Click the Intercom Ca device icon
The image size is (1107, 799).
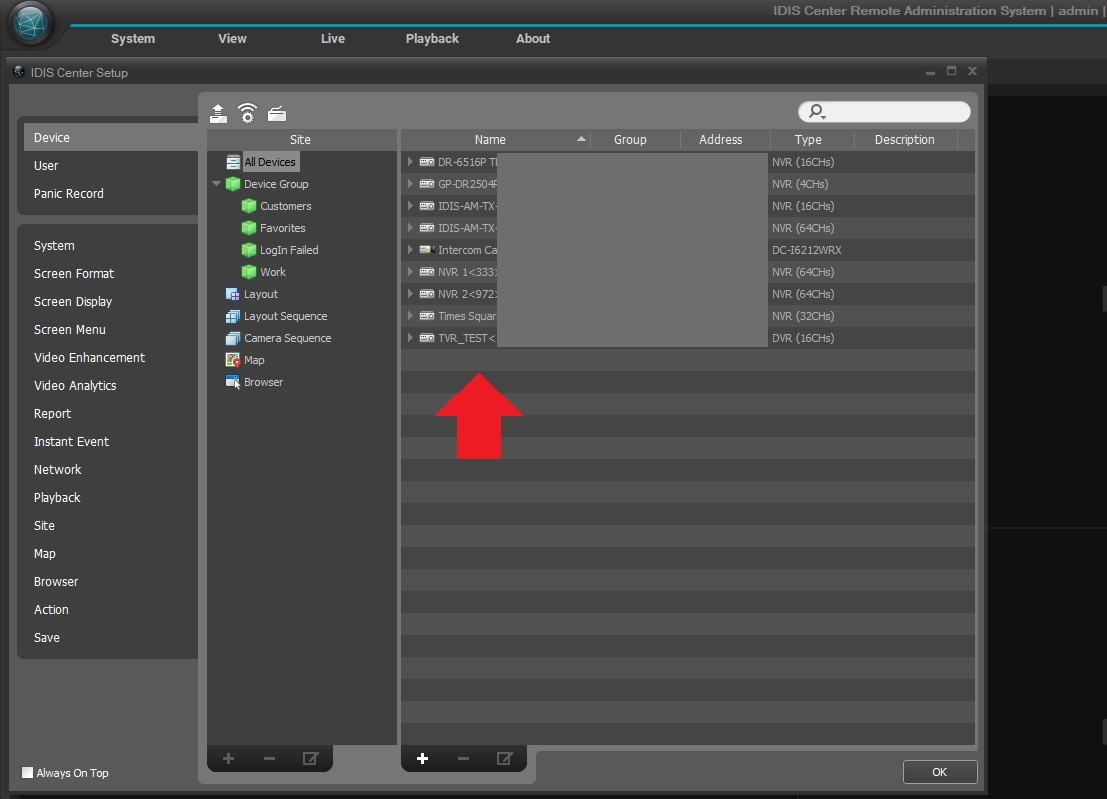click(x=427, y=250)
